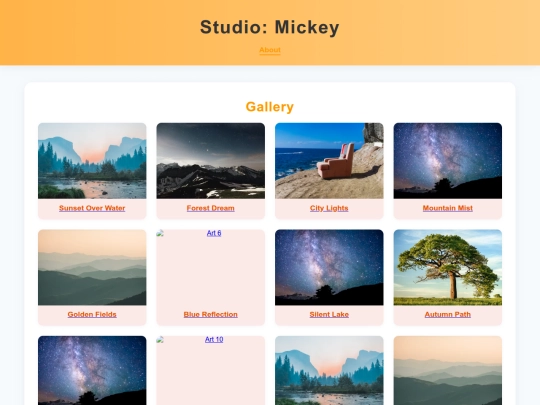The image size is (540, 405).
Task: Open the Mountain Mist milky way thumbnail
Action: pos(447,160)
